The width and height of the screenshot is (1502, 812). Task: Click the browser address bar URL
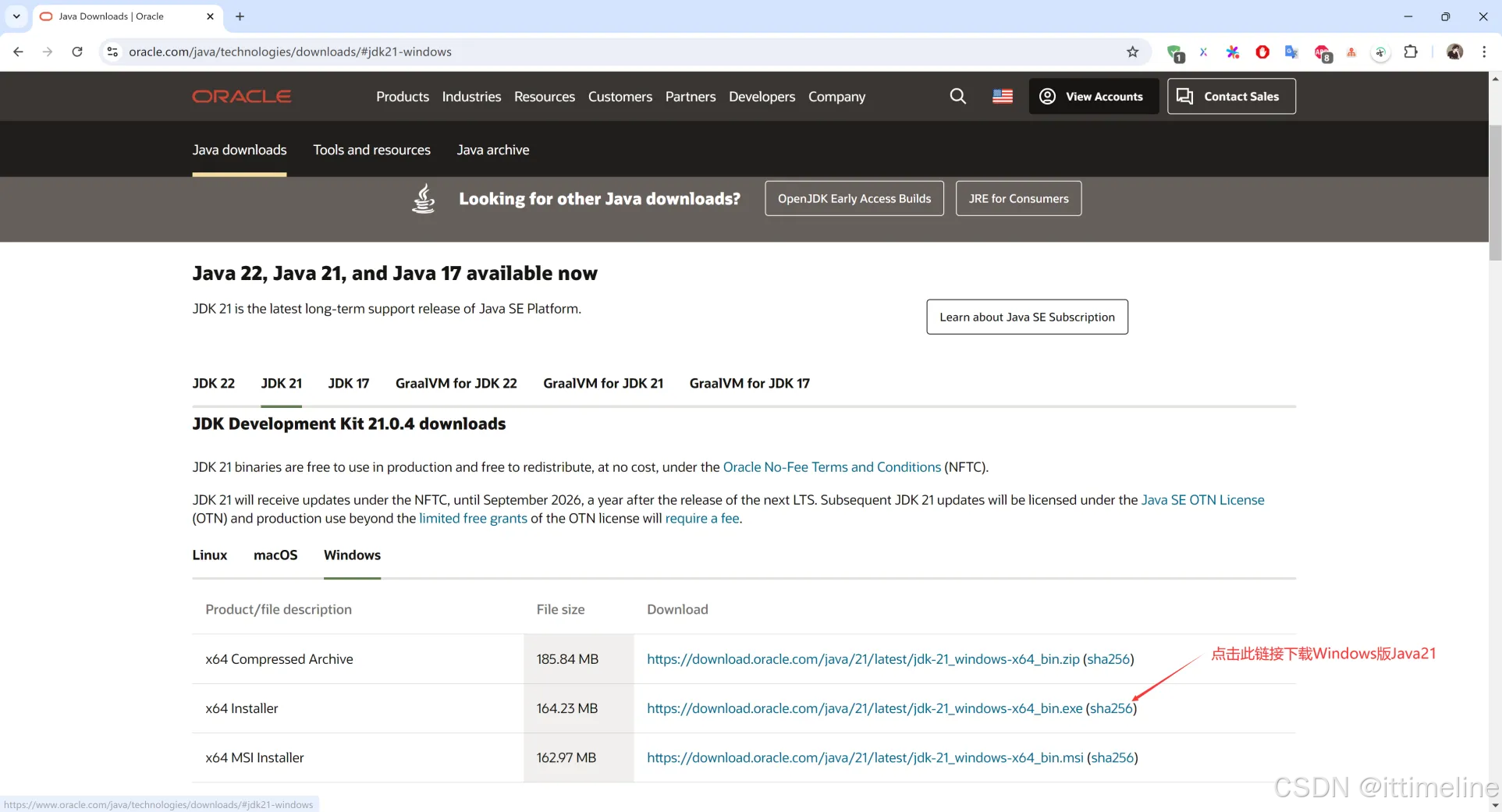[x=290, y=51]
